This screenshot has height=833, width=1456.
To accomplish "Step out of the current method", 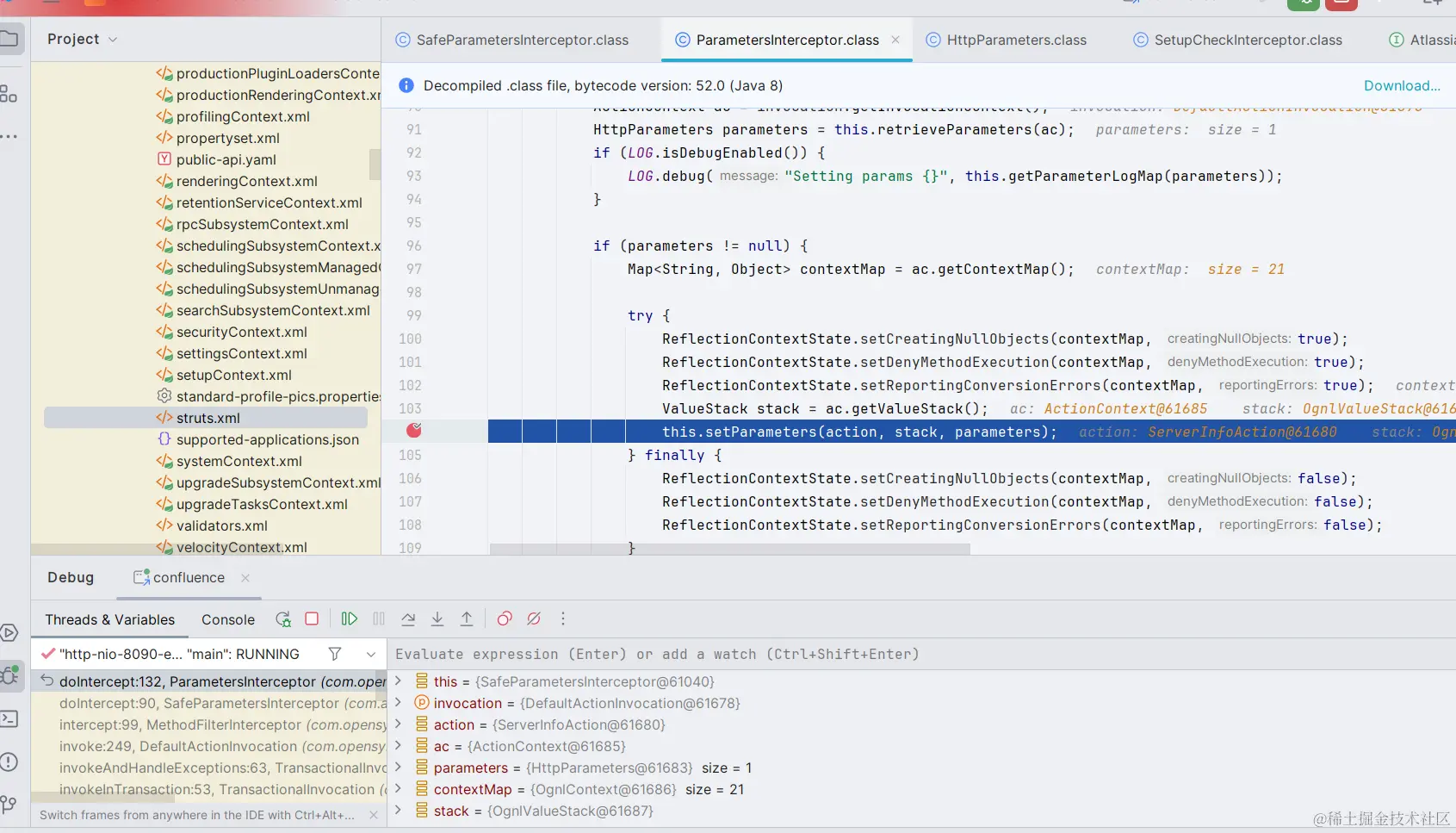I will (467, 619).
